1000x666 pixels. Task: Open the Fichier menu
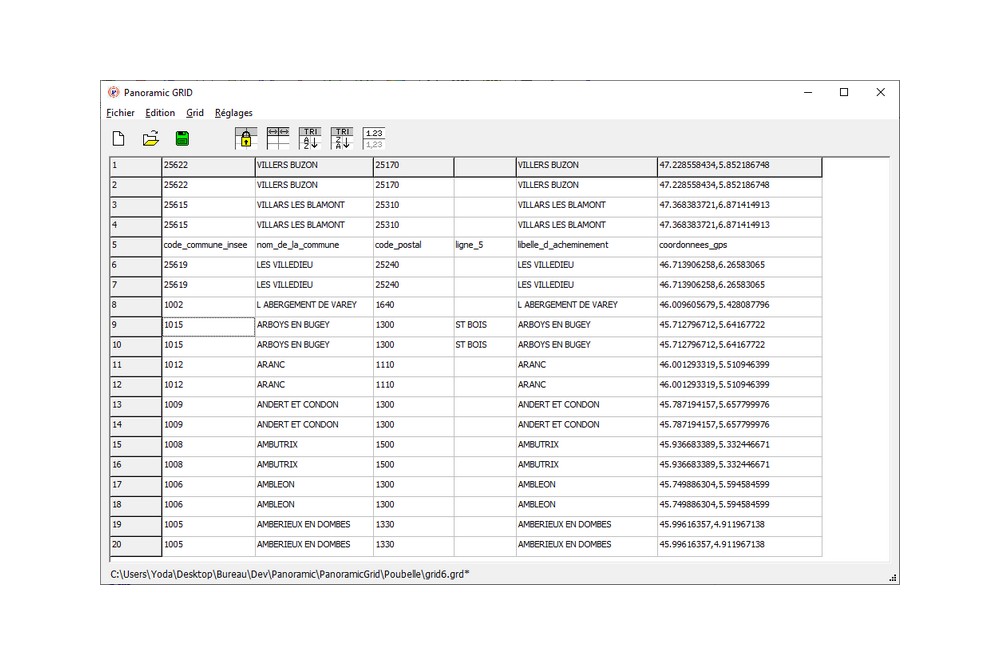[120, 113]
